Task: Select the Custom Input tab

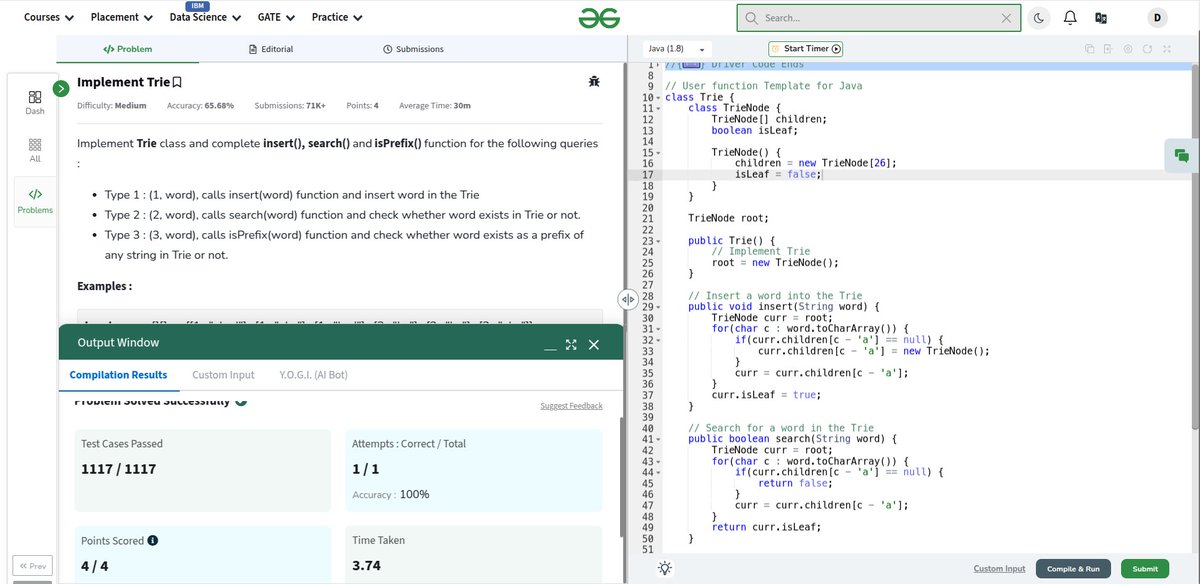Action: [223, 375]
